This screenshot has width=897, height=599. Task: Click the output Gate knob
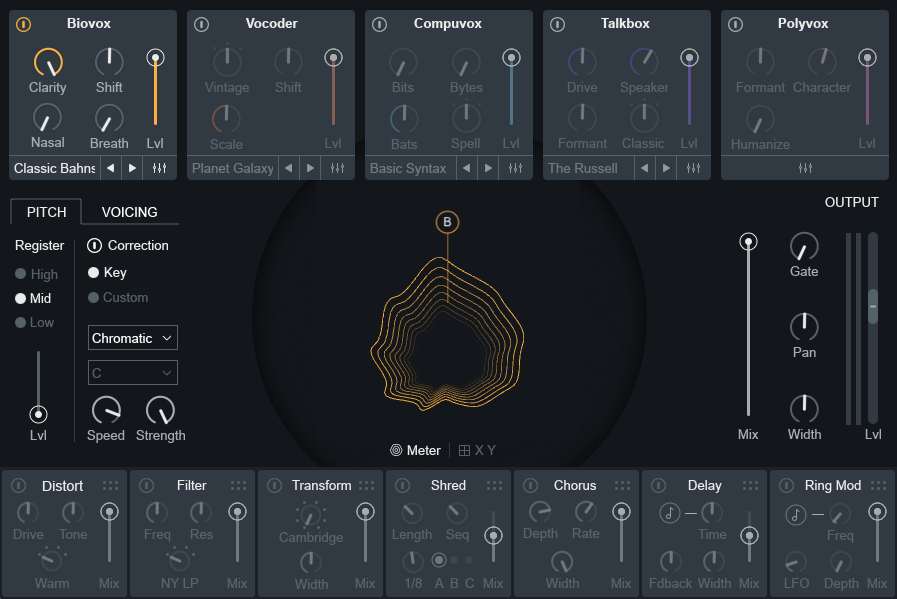(804, 247)
